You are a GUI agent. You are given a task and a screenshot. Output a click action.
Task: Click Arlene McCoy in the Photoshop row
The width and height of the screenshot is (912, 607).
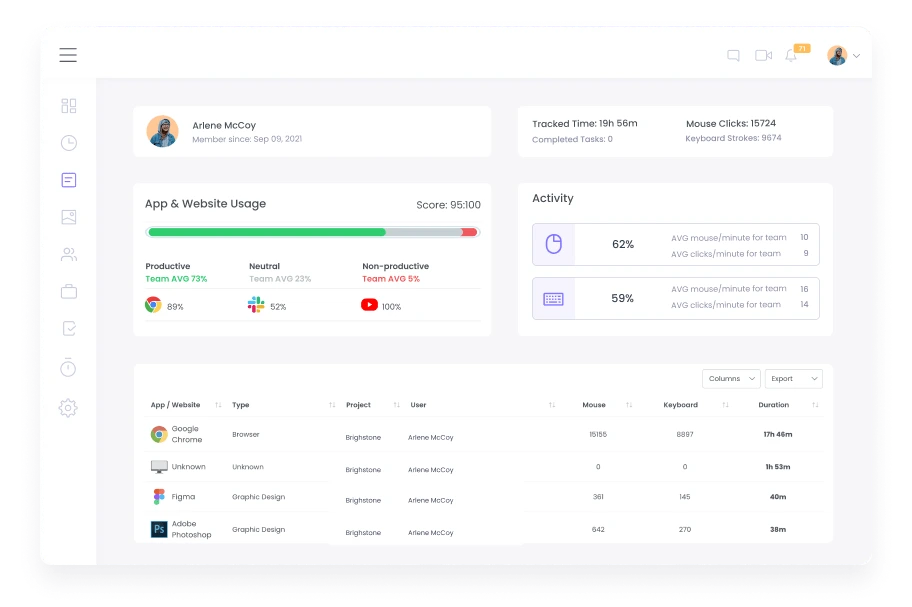pyautogui.click(x=430, y=533)
